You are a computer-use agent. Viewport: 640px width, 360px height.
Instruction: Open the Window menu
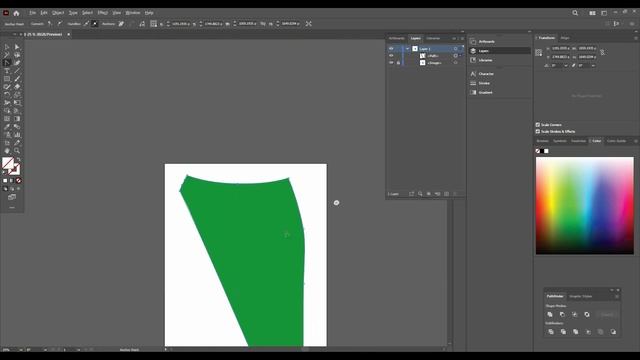[133, 13]
